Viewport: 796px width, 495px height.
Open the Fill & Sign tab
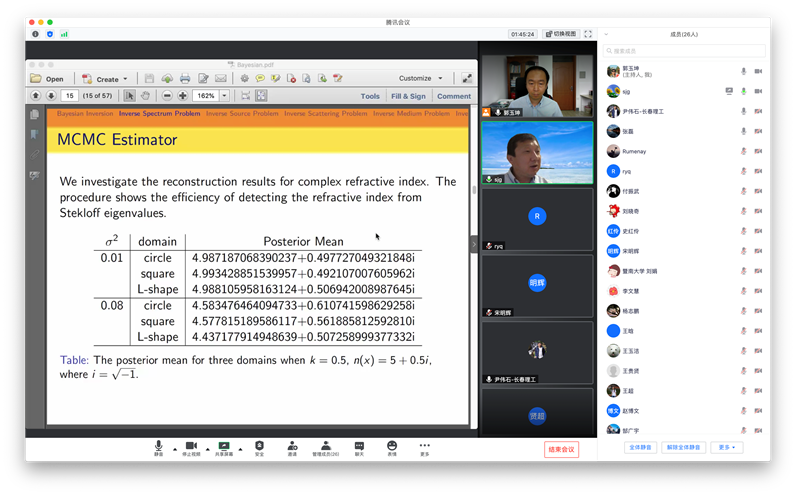(x=408, y=96)
